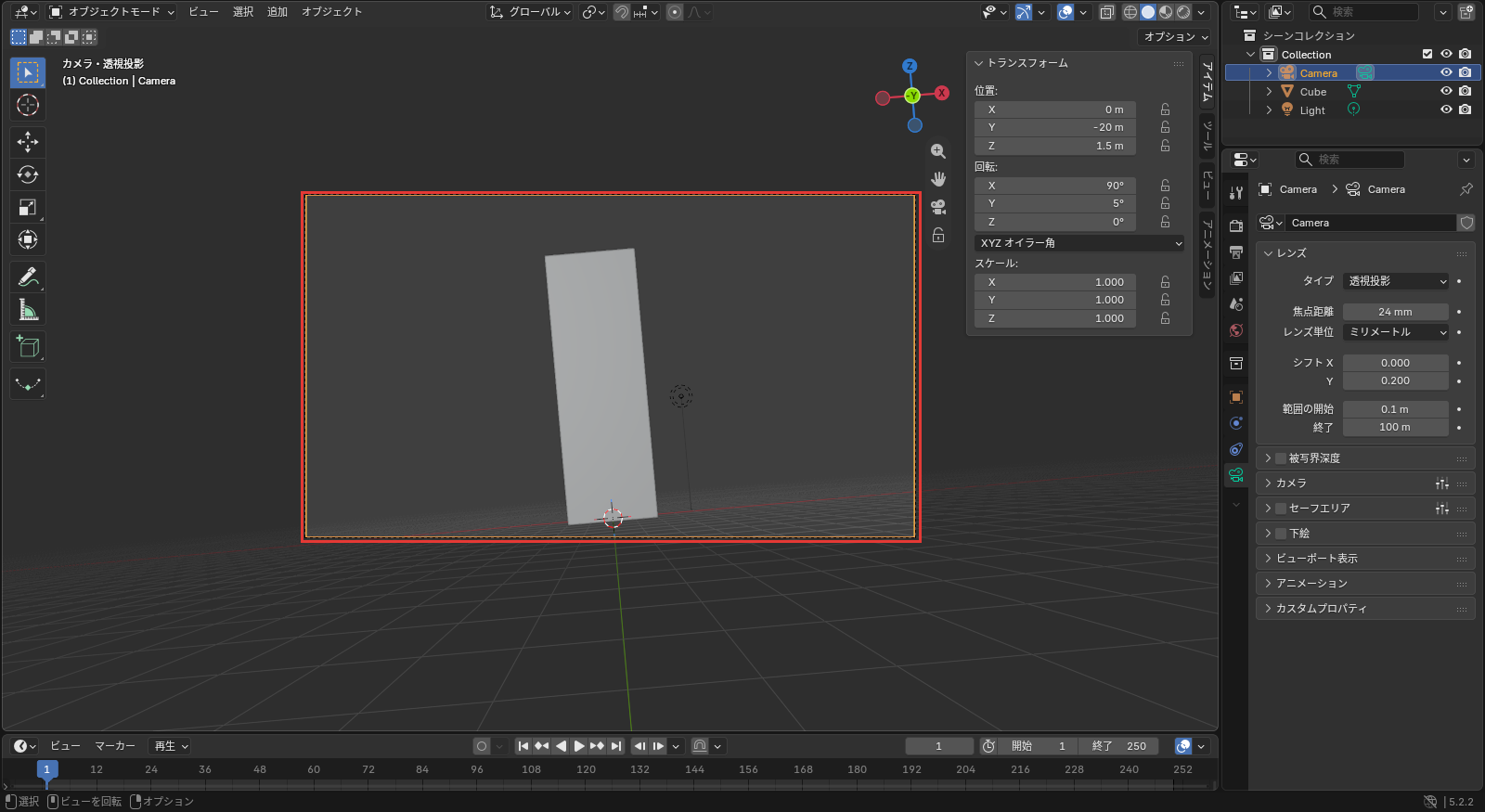Screen dimensions: 1485x812
Task: Click the pin icon in properties header
Action: click(x=1466, y=189)
